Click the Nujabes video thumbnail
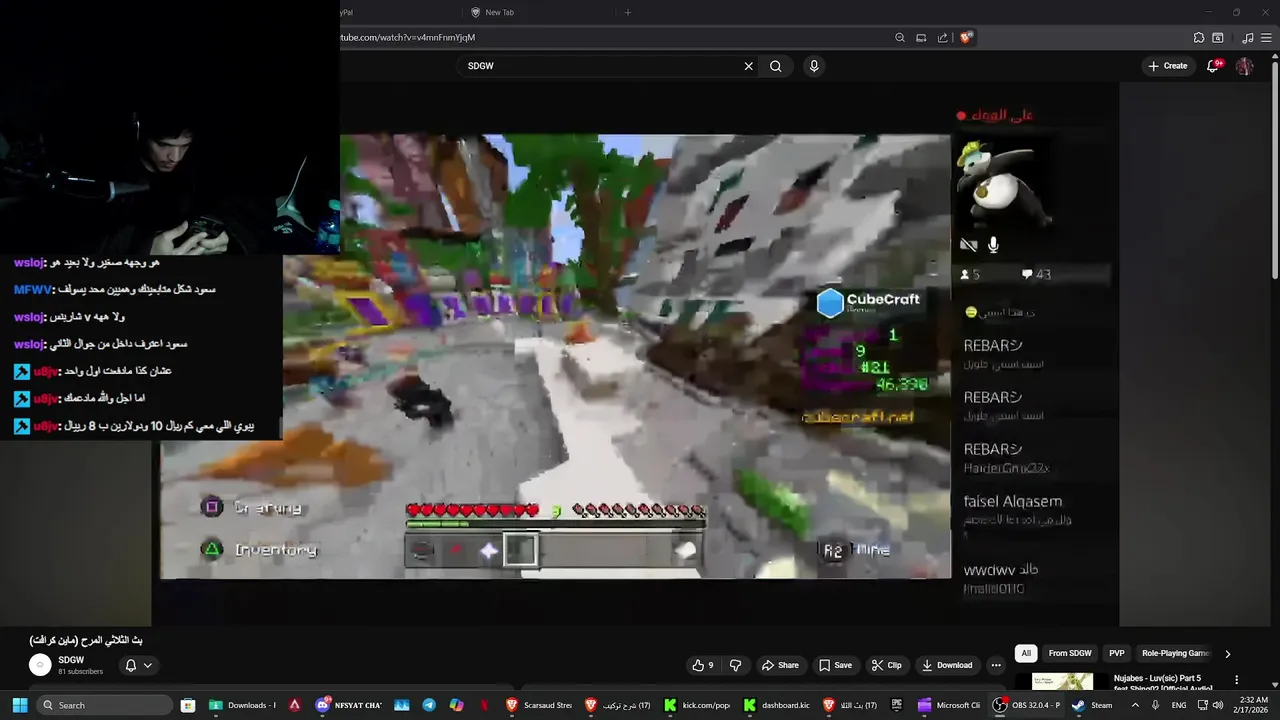 [1062, 681]
